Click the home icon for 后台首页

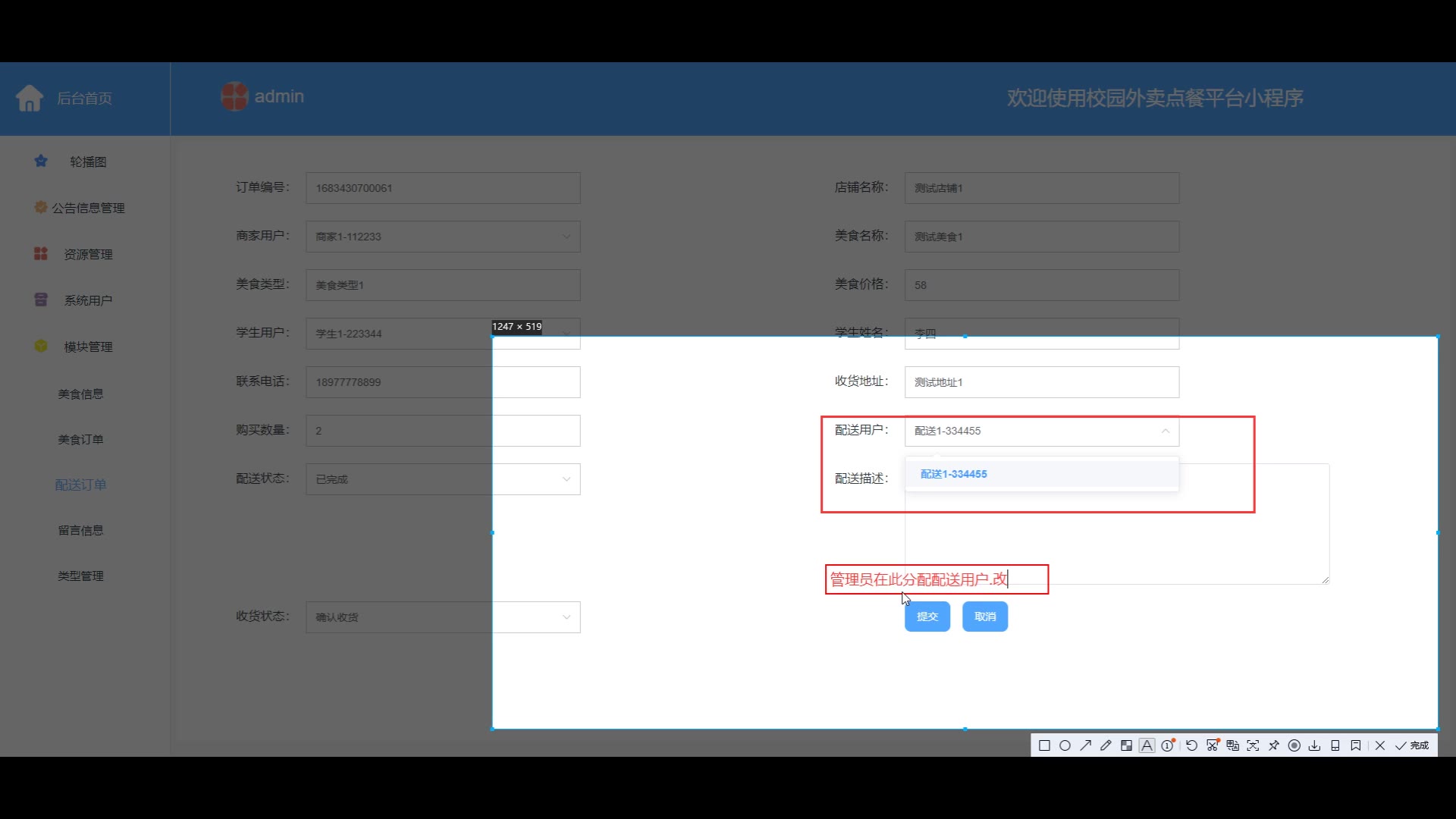pyautogui.click(x=30, y=98)
